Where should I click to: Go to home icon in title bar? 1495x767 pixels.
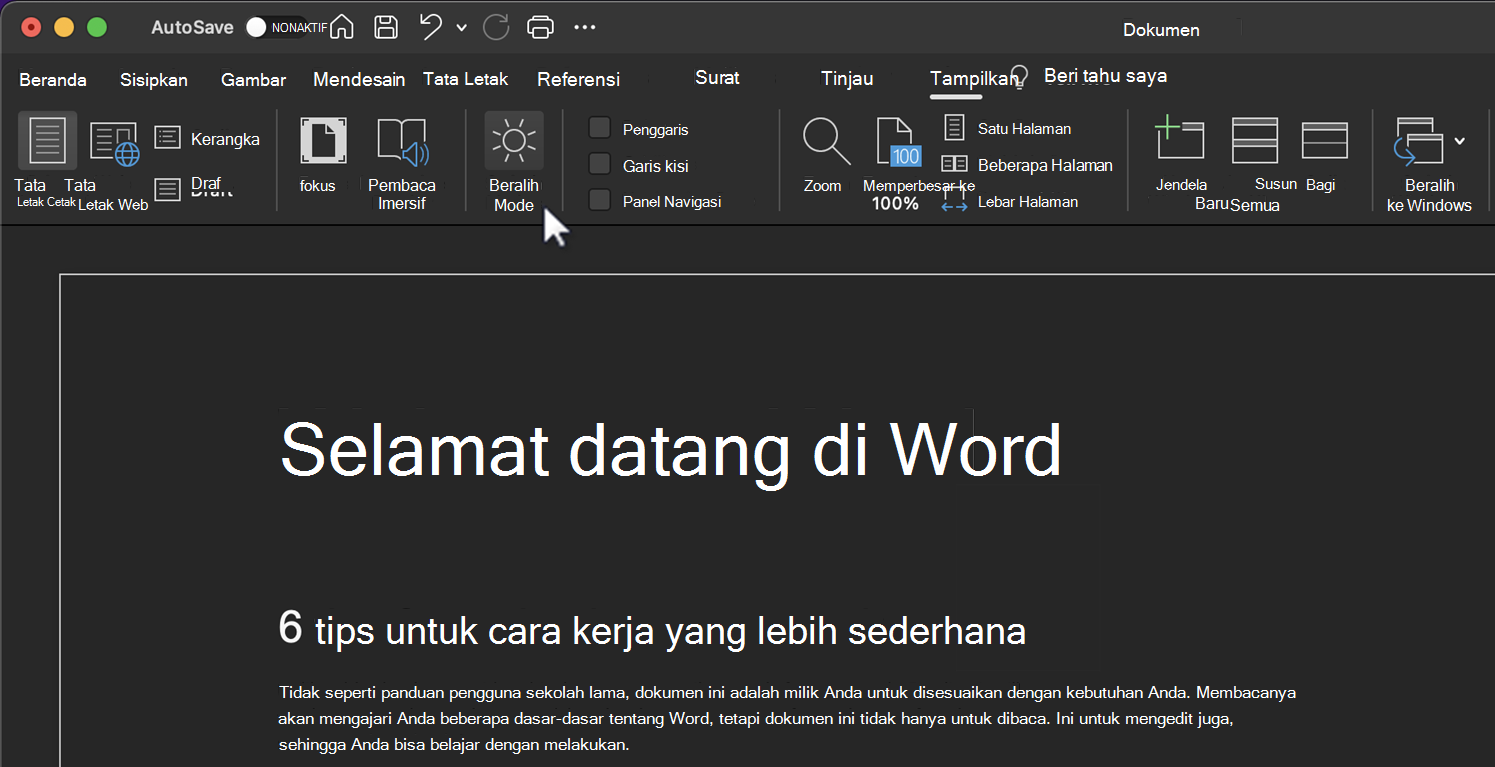(x=341, y=27)
